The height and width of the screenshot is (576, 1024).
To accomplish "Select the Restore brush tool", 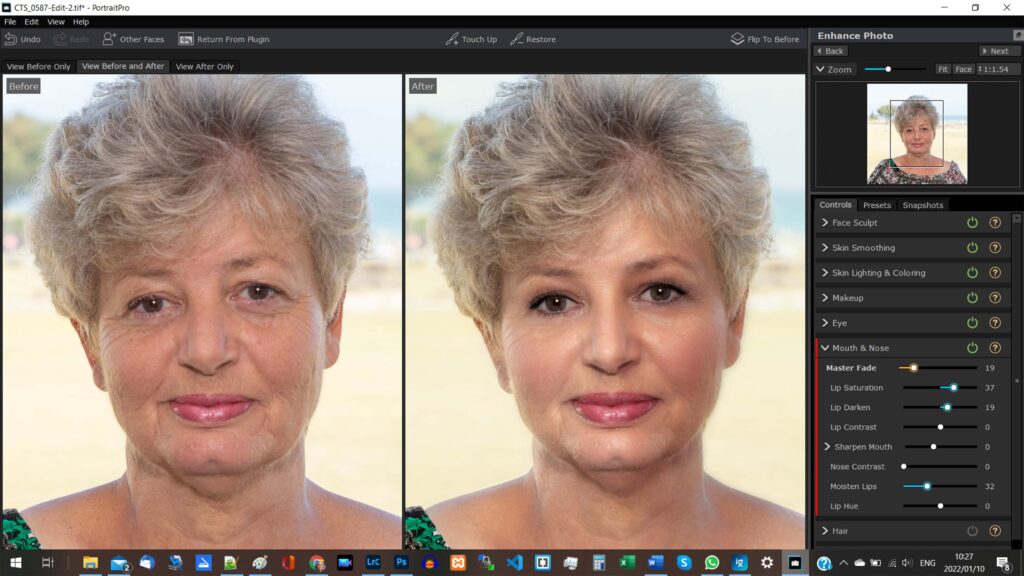I will pos(517,39).
